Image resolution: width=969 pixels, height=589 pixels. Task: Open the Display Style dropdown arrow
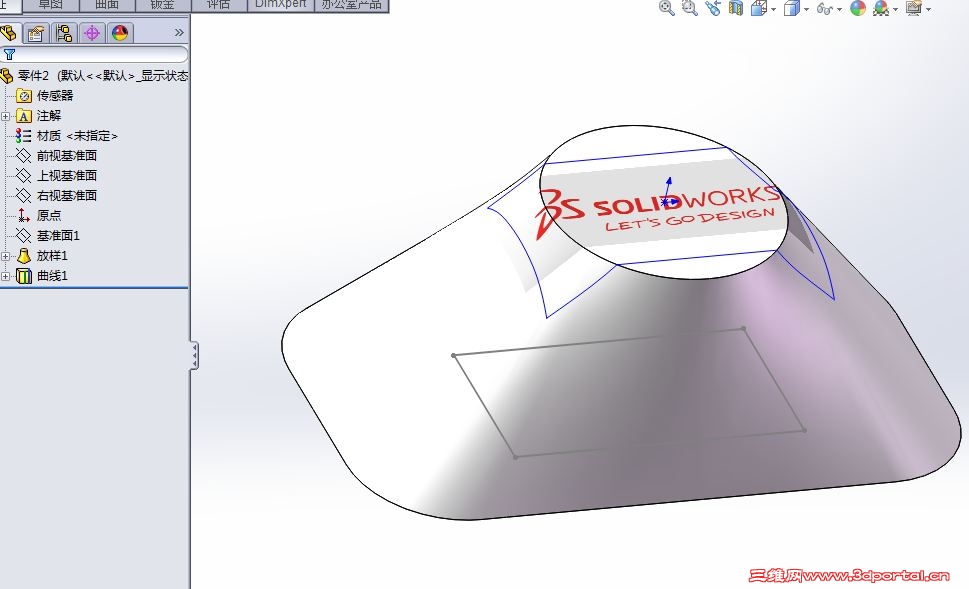coord(806,9)
